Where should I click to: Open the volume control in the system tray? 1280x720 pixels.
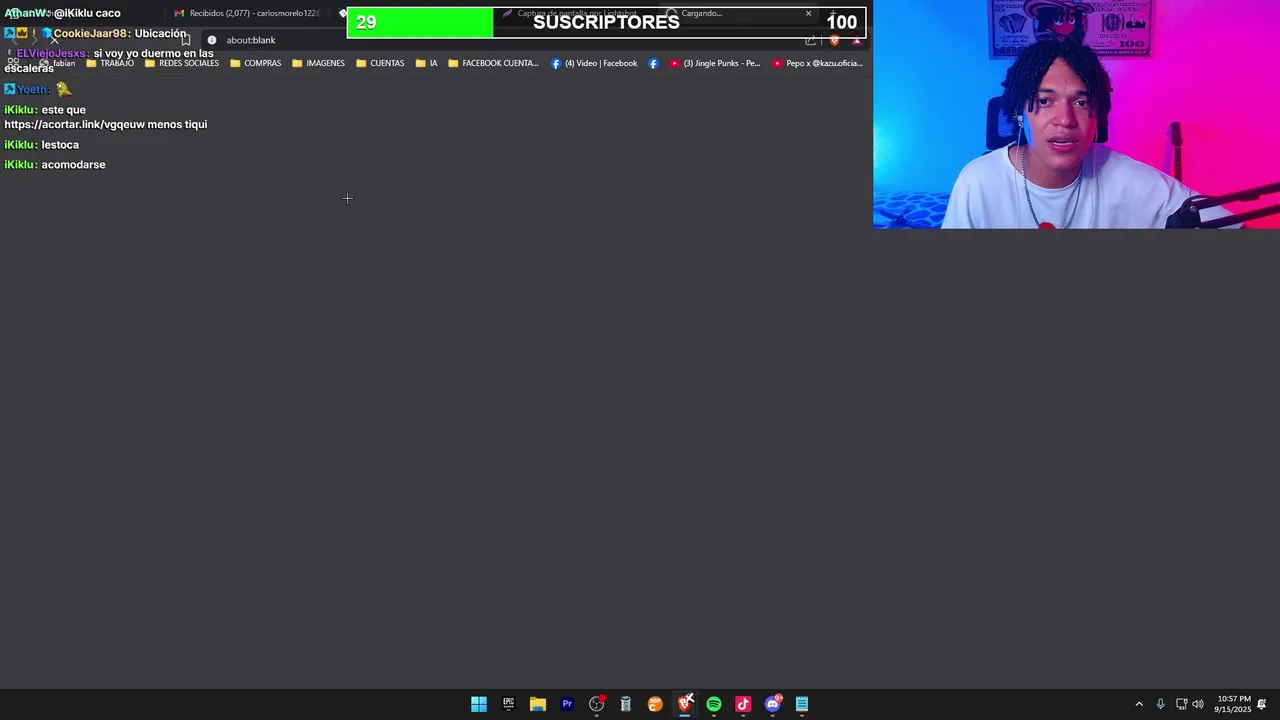pos(1198,704)
